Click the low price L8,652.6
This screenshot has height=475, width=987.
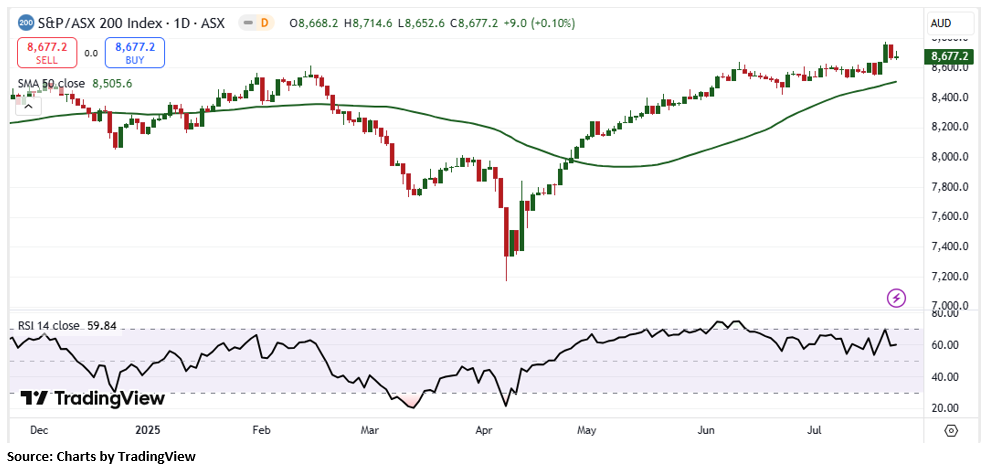420,23
